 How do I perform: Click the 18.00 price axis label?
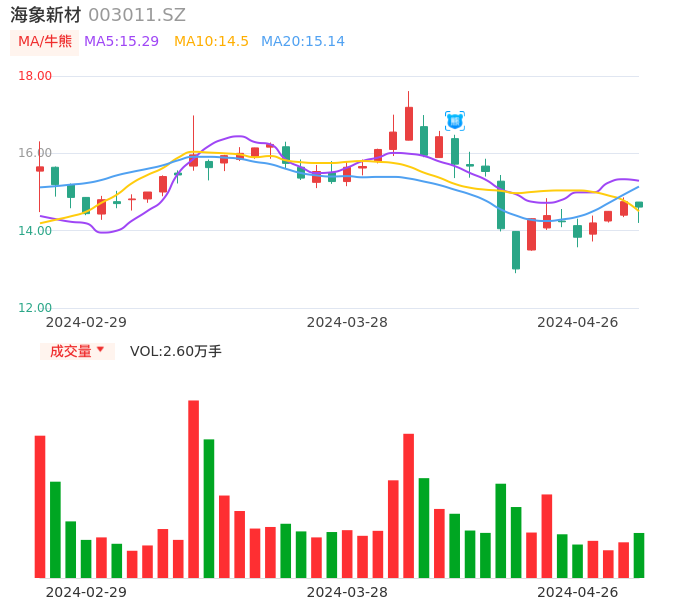click(x=35, y=76)
